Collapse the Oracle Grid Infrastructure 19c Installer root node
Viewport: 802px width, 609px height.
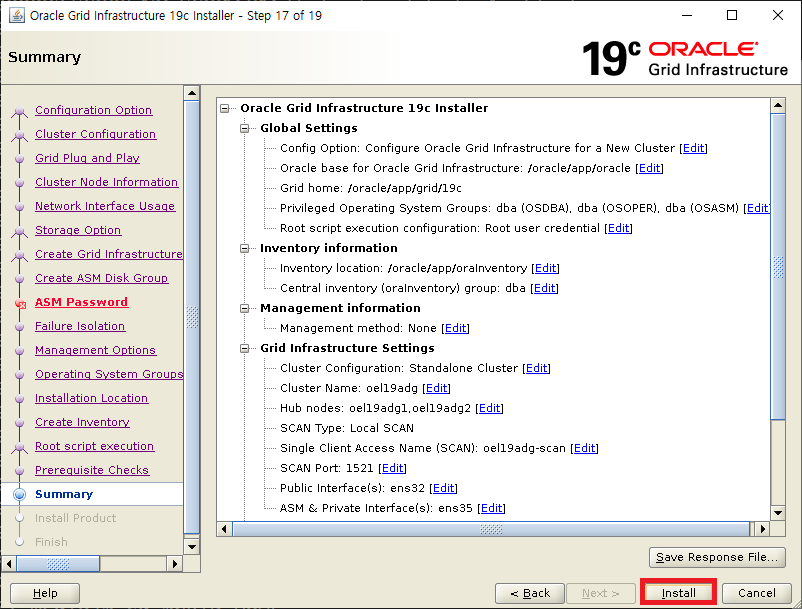tap(225, 108)
